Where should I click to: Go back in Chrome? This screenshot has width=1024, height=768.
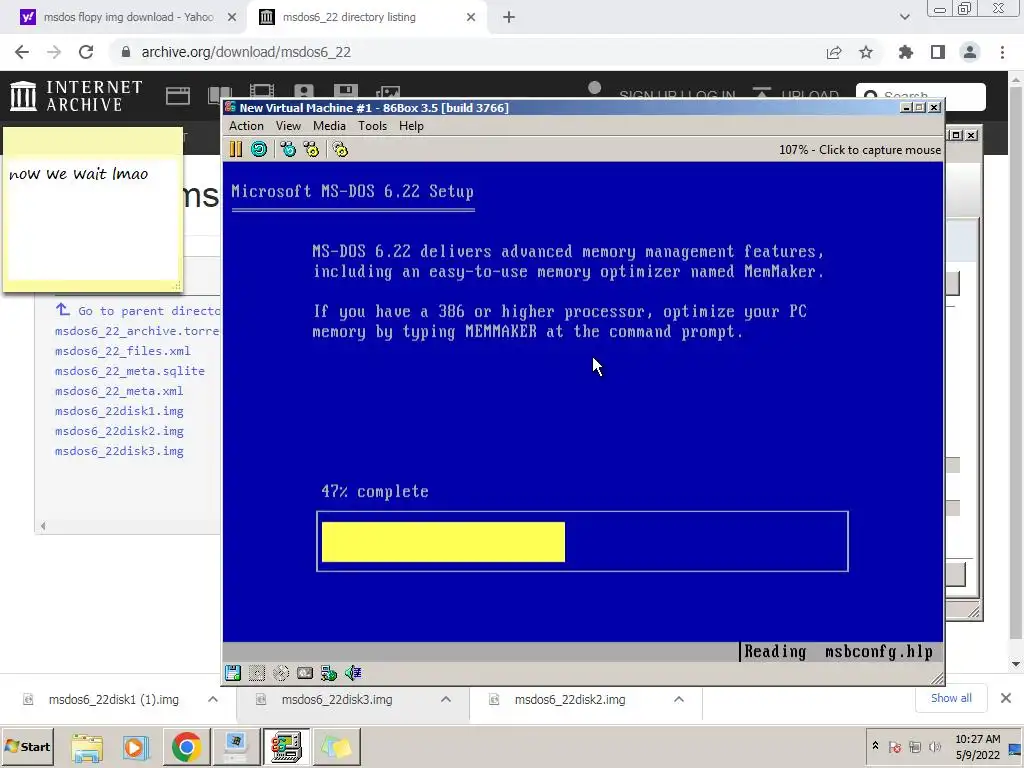pos(22,52)
